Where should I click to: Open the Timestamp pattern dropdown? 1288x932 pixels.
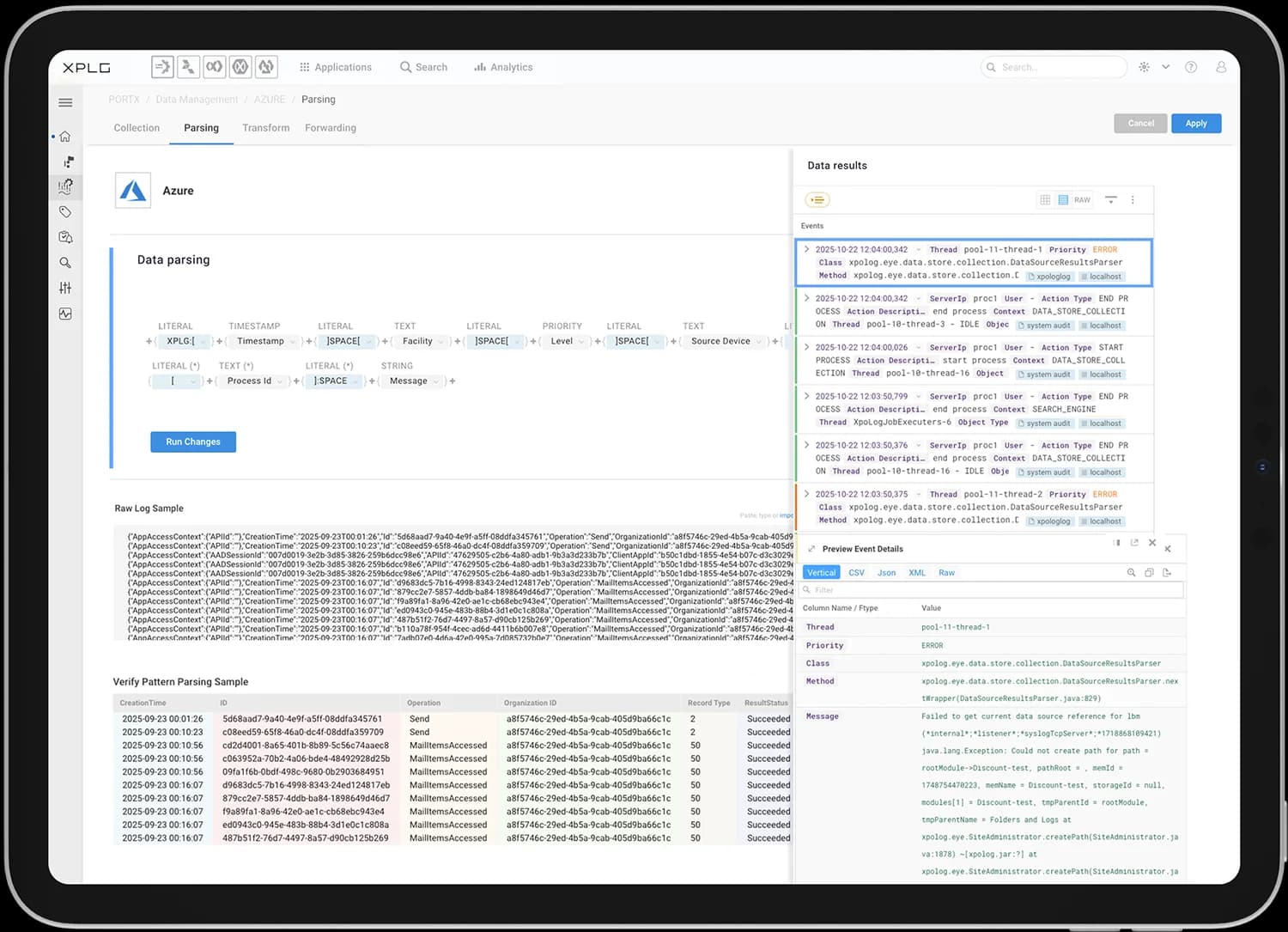click(264, 341)
